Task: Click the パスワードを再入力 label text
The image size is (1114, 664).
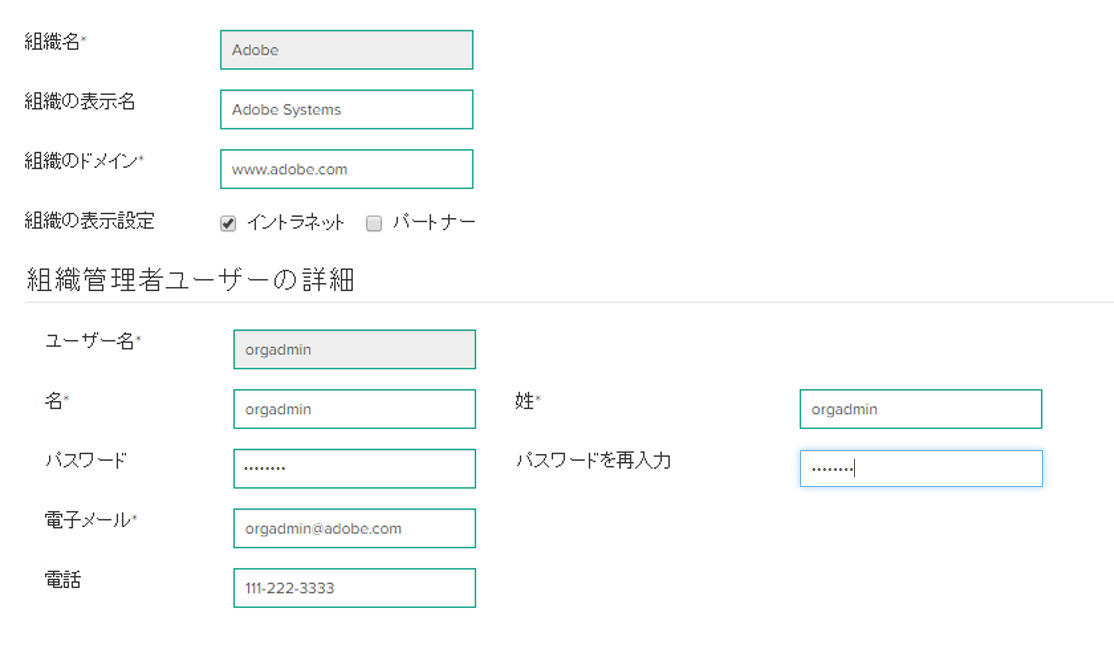Action: click(x=593, y=461)
